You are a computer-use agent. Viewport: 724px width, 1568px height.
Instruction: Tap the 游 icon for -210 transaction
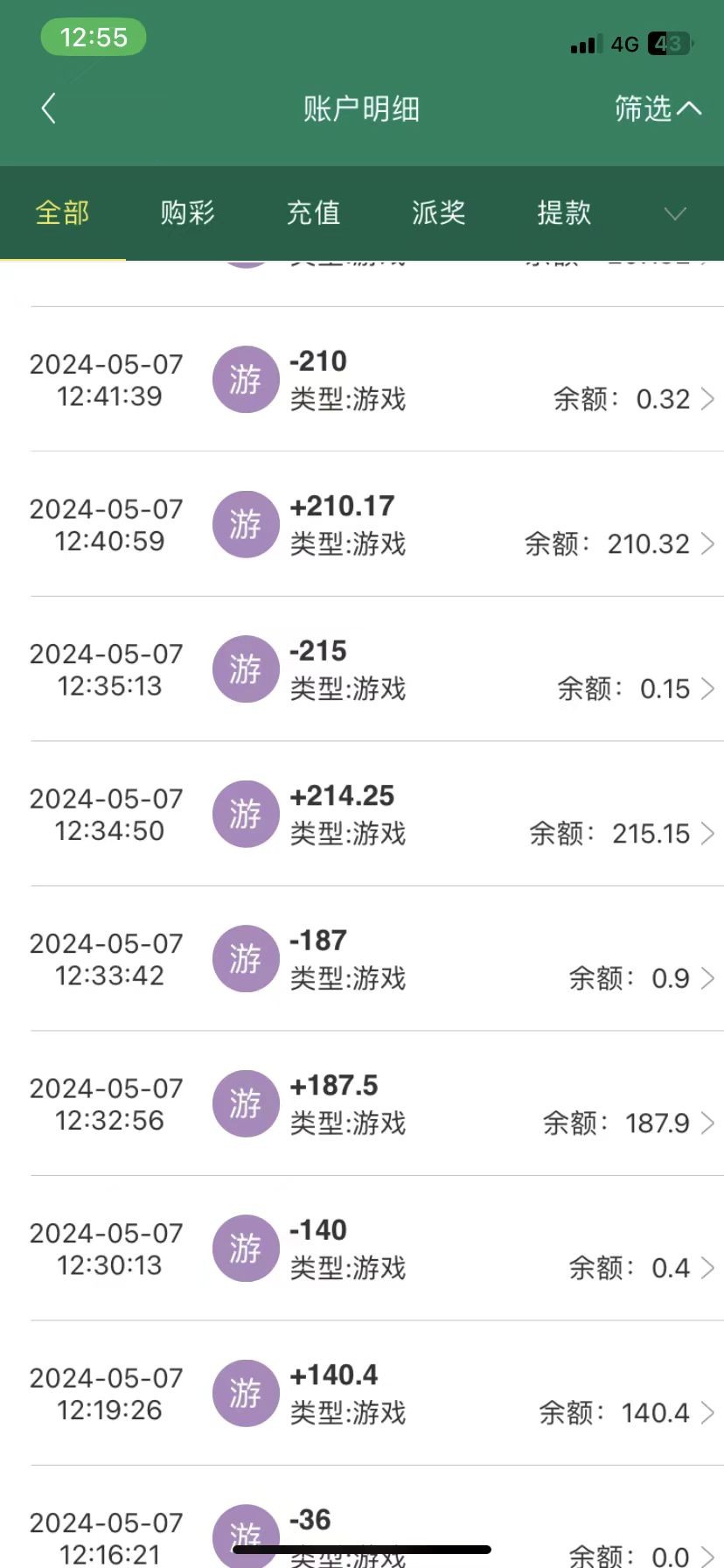(246, 380)
